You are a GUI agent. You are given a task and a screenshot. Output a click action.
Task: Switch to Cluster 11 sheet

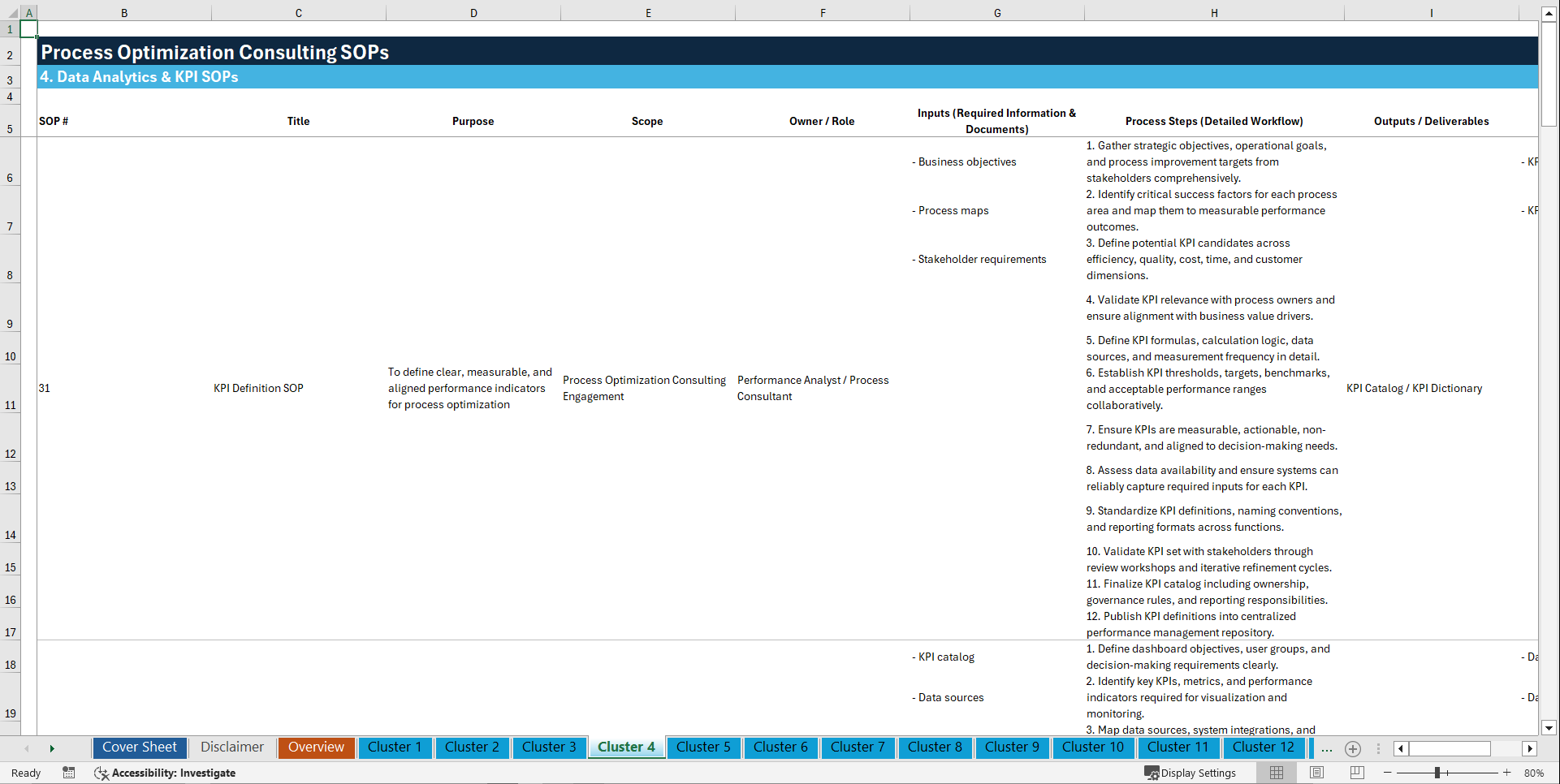(1178, 747)
